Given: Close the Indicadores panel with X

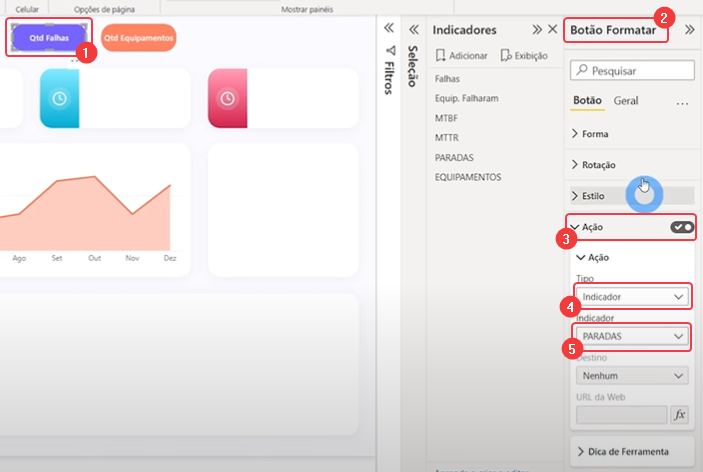Looking at the screenshot, I should (x=552, y=30).
